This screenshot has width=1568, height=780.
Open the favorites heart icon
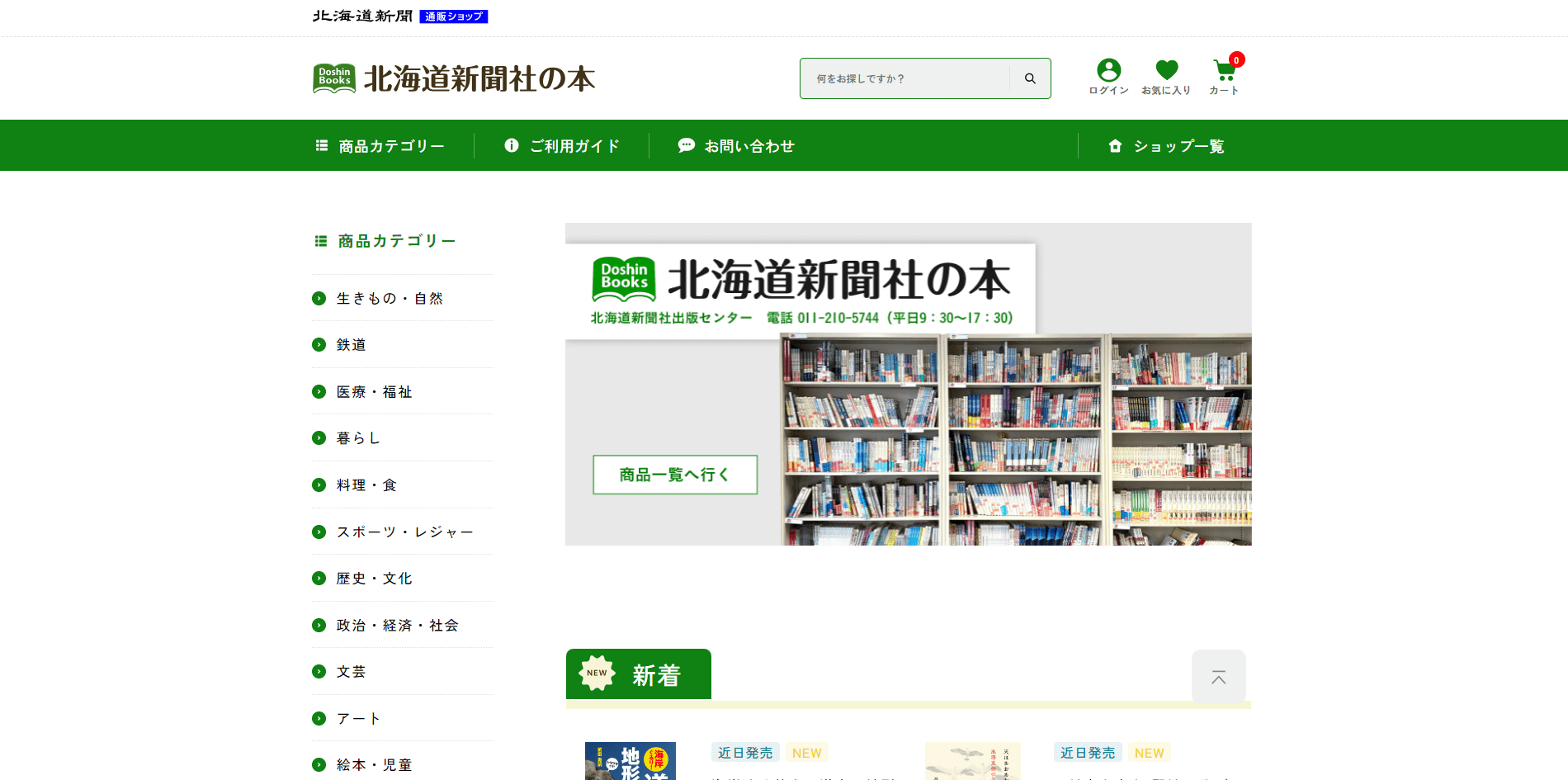[1166, 71]
